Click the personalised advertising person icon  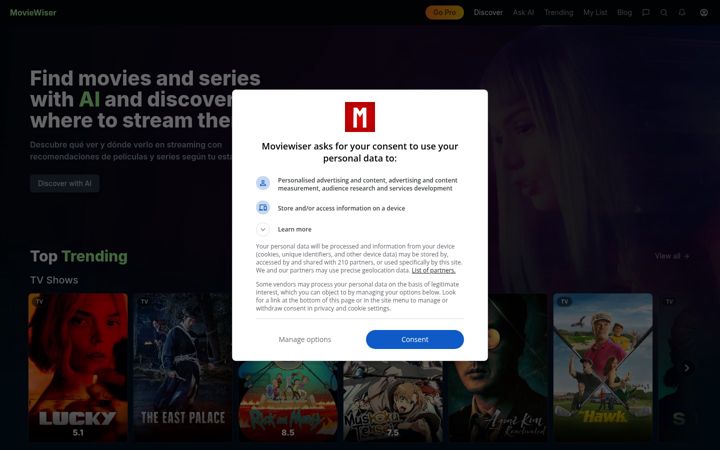(263, 183)
